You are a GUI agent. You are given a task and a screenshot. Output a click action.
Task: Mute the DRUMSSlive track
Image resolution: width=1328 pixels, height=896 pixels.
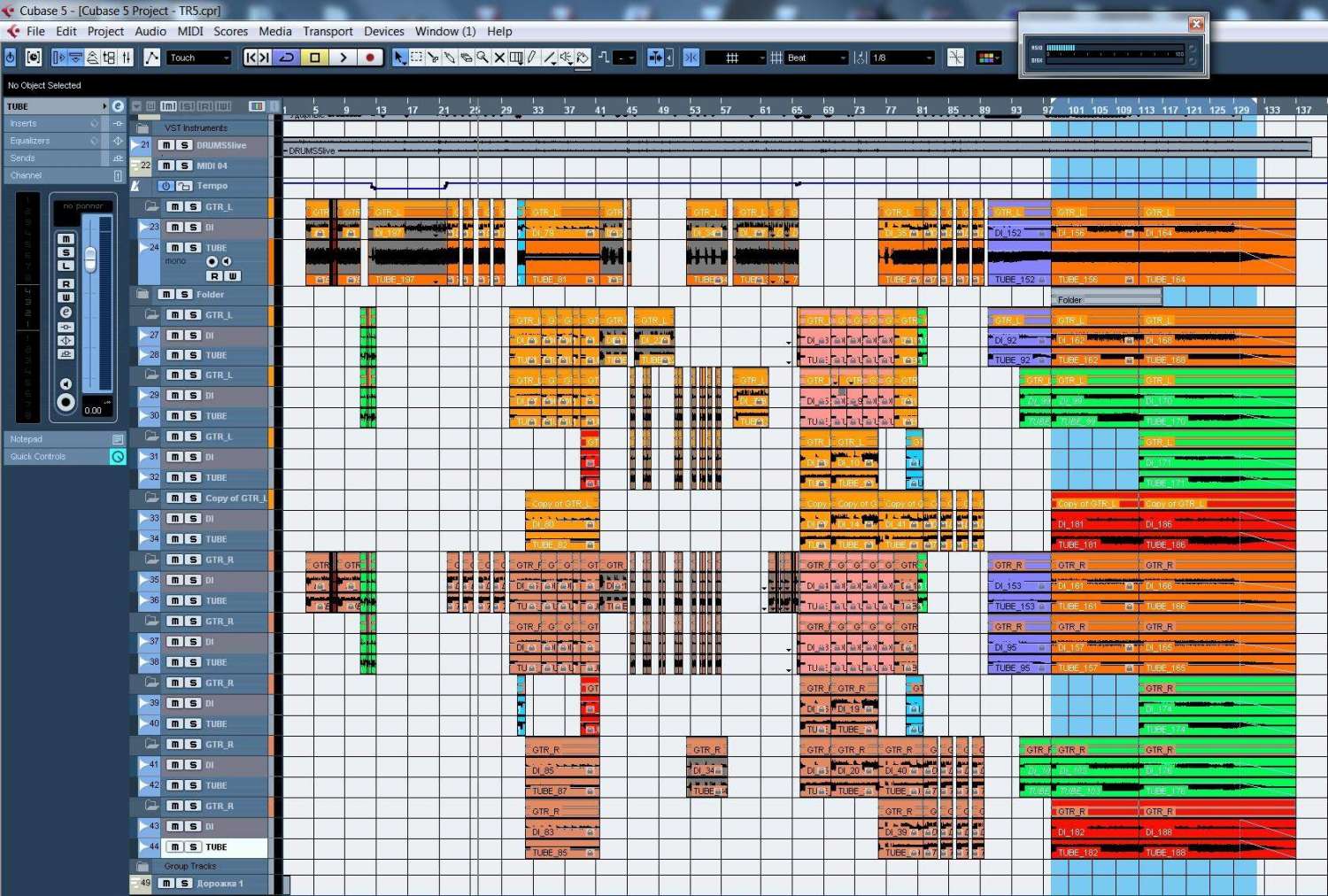[166, 145]
